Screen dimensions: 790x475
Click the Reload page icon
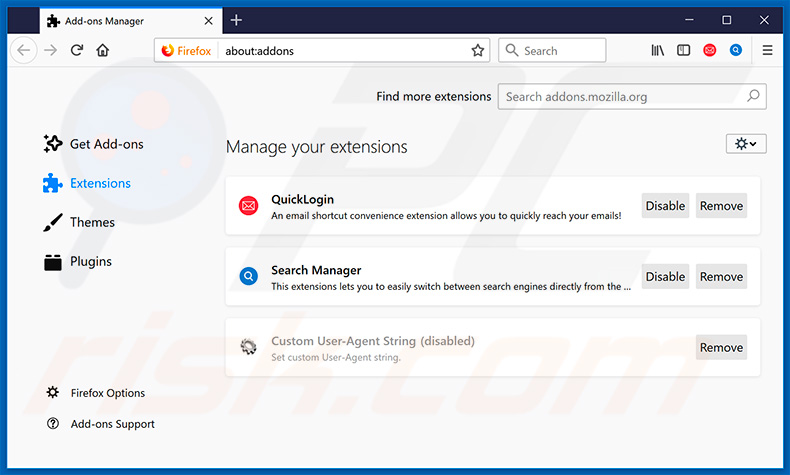point(77,50)
